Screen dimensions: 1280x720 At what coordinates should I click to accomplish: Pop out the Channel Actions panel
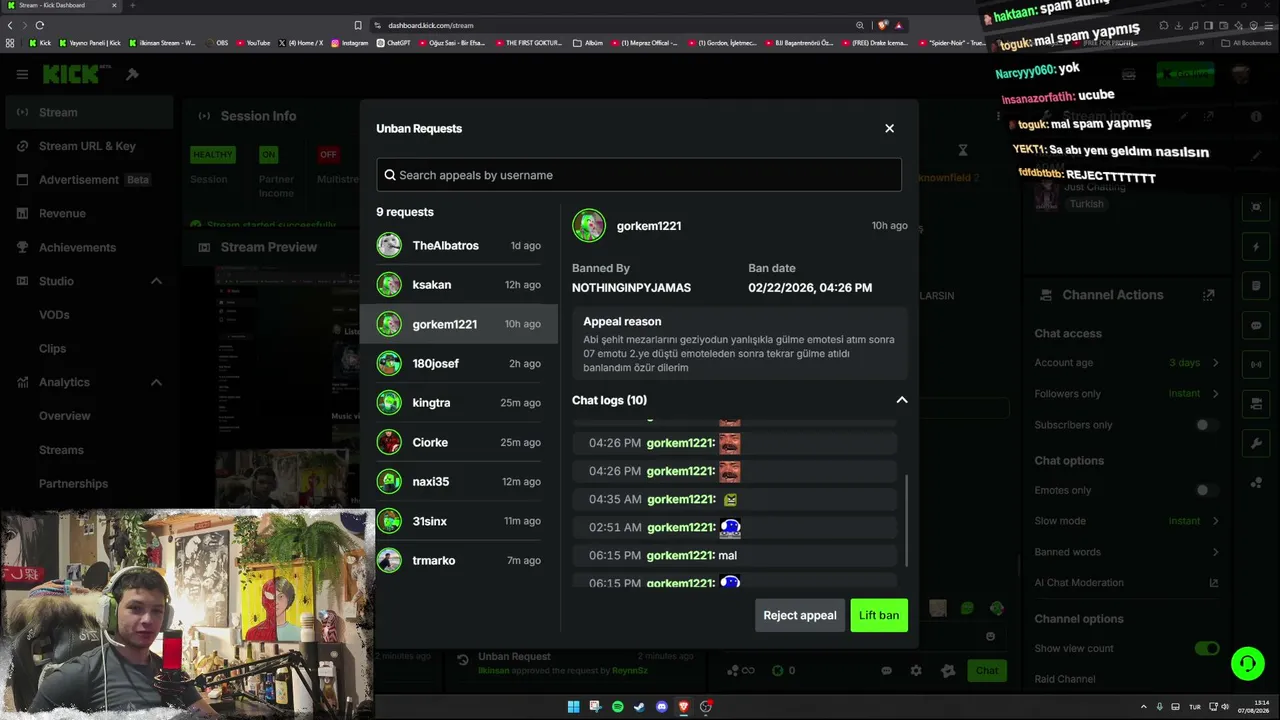click(x=1209, y=295)
